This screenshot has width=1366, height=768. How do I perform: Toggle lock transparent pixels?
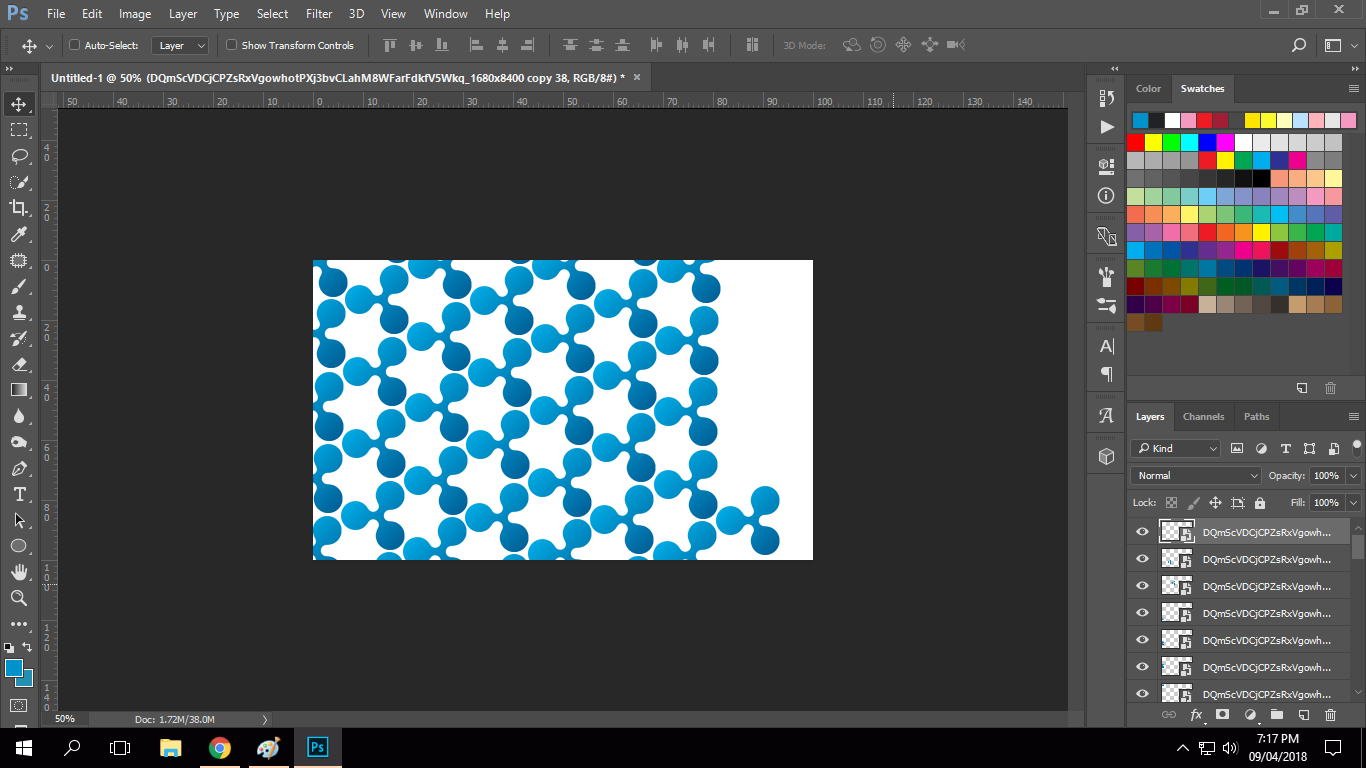point(1172,503)
